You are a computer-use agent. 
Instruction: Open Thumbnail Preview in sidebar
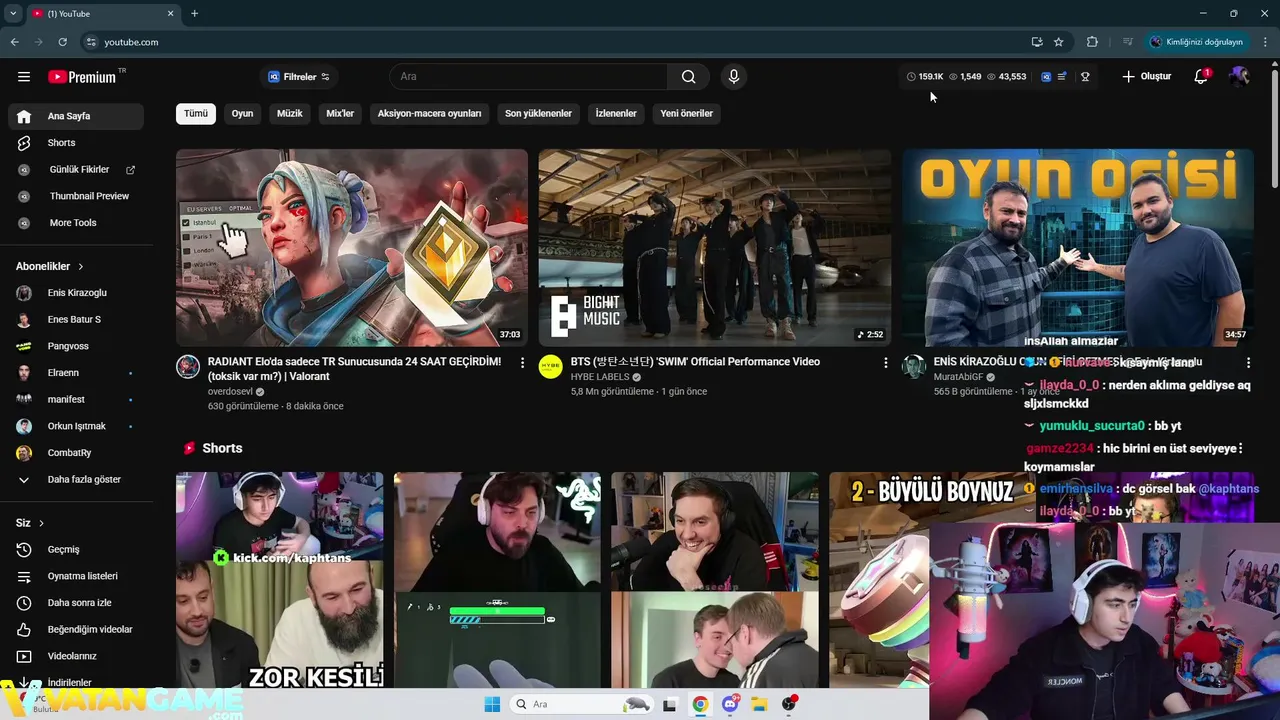76,196
